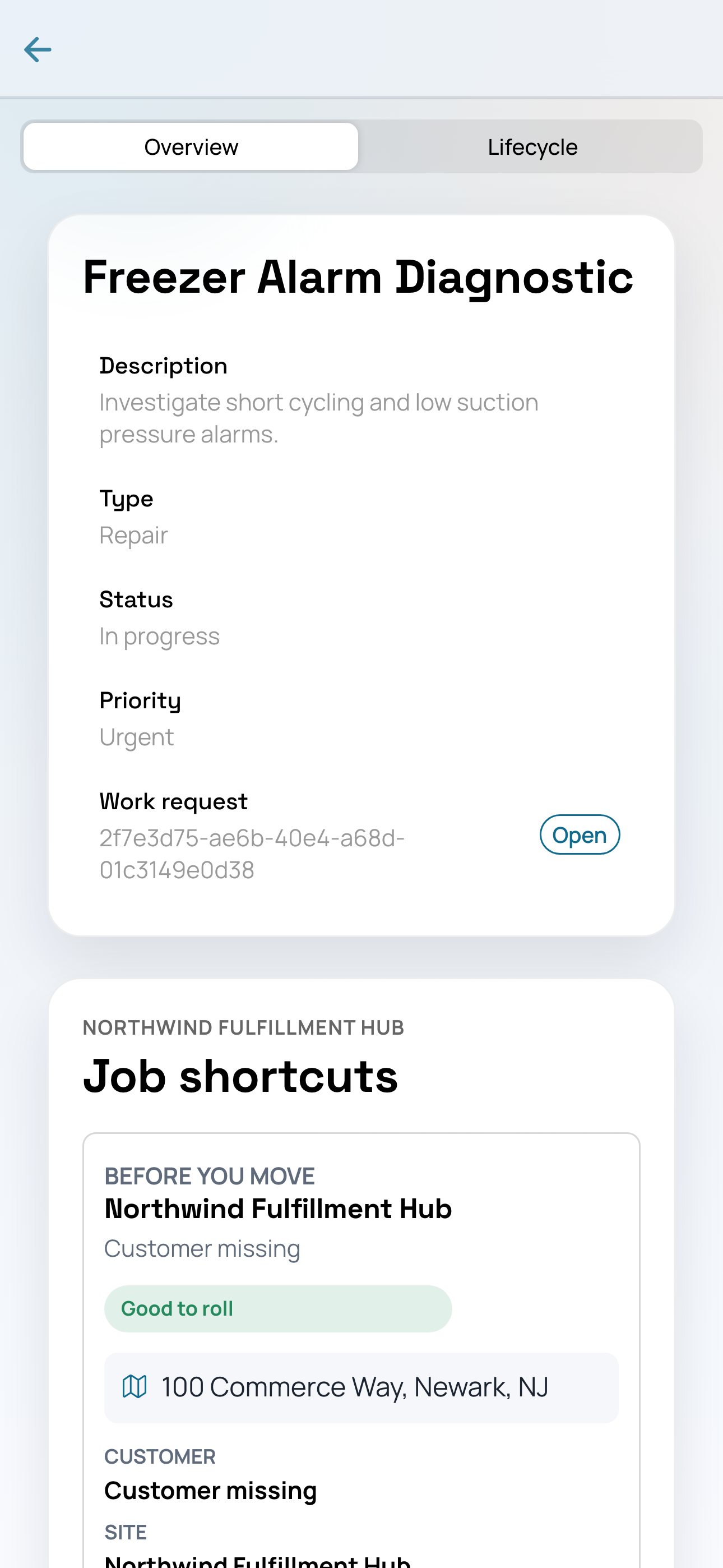Click the Freezer Alarm Diagnostic title
The width and height of the screenshot is (723, 1568).
(358, 277)
